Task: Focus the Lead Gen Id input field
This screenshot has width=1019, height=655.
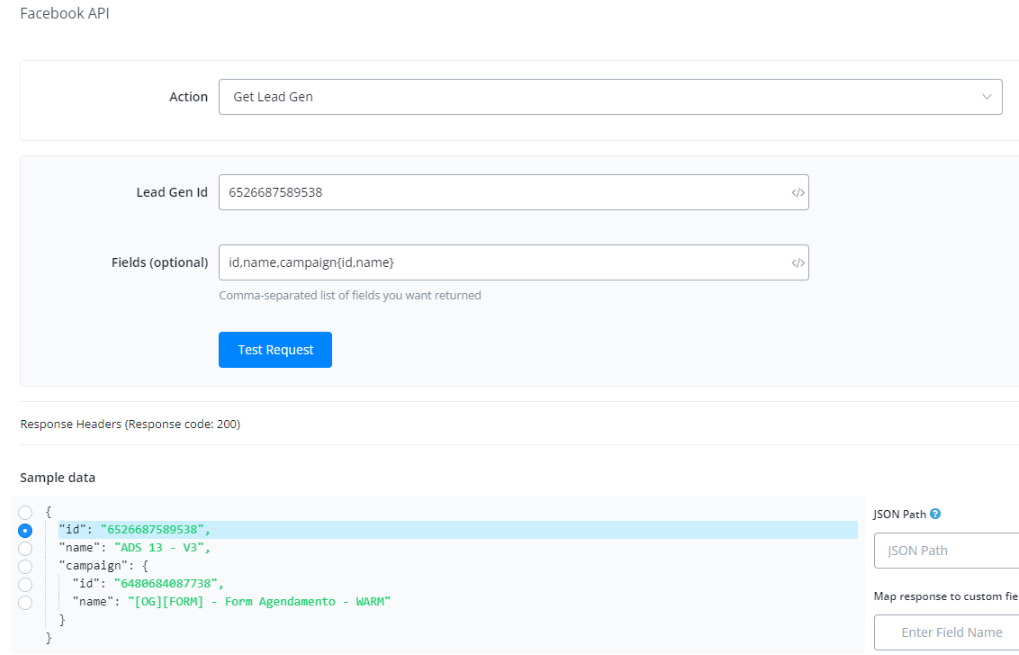Action: pyautogui.click(x=500, y=193)
